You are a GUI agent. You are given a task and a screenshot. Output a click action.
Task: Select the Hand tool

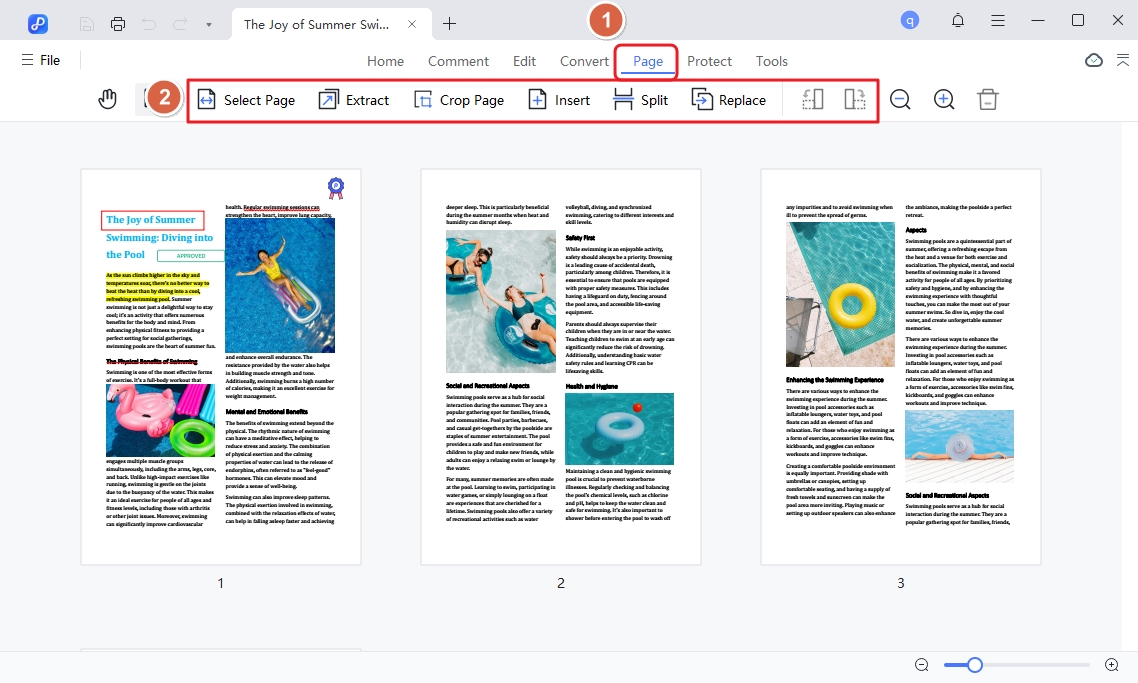pyautogui.click(x=108, y=100)
